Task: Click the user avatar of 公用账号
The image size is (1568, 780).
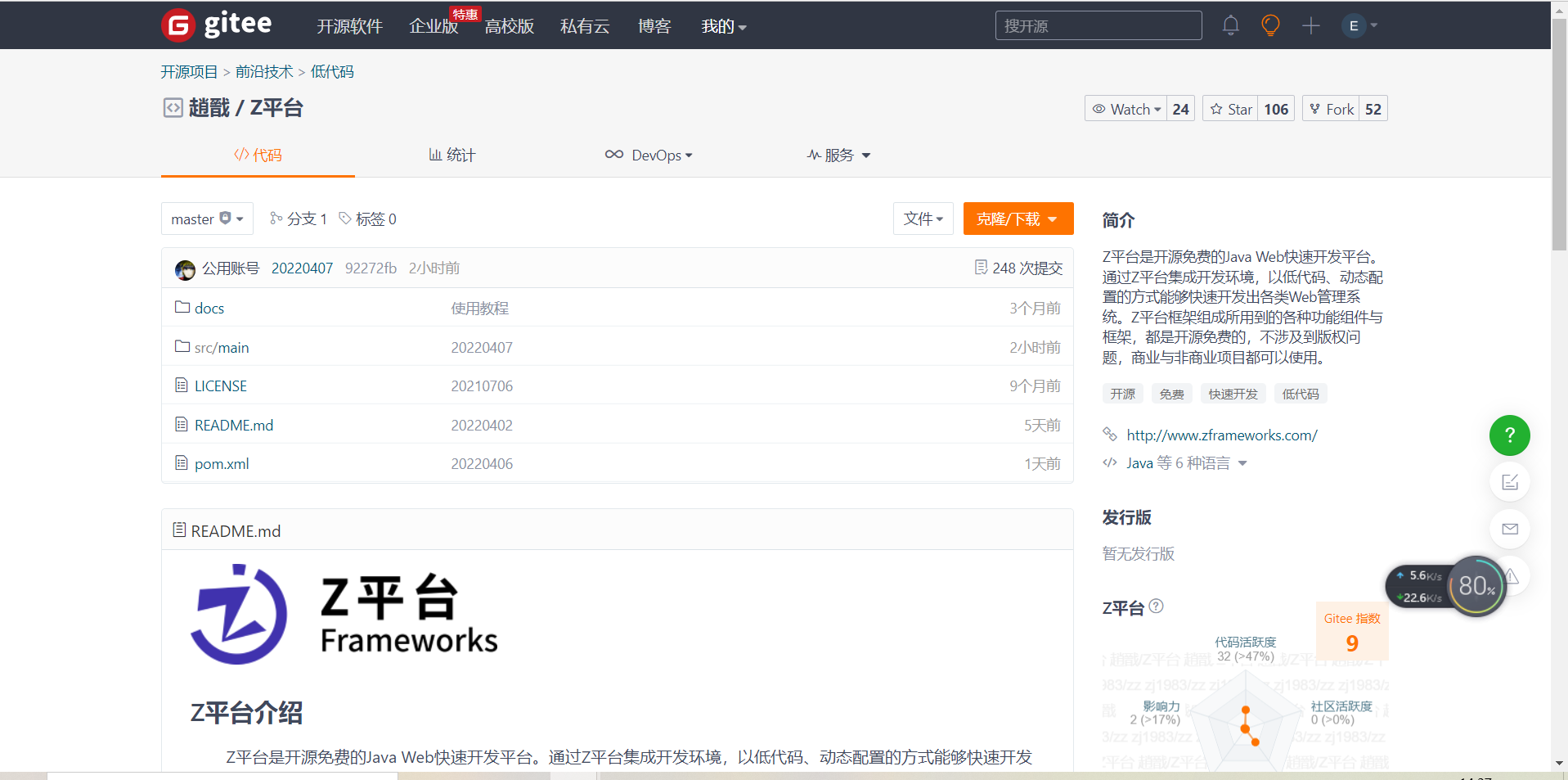Action: click(186, 269)
